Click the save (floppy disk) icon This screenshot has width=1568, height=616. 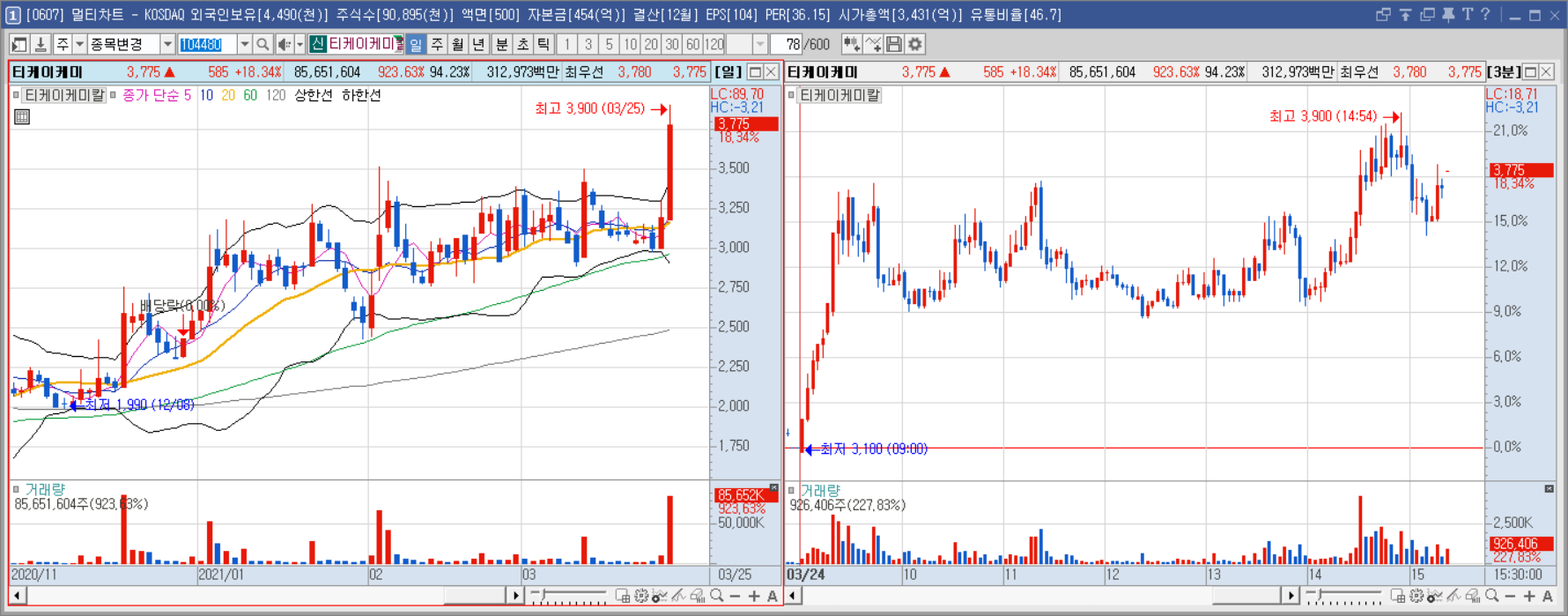(895, 44)
